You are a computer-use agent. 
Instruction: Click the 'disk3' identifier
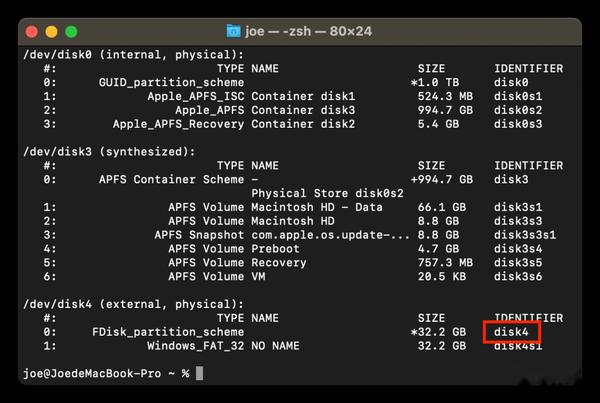coord(511,179)
